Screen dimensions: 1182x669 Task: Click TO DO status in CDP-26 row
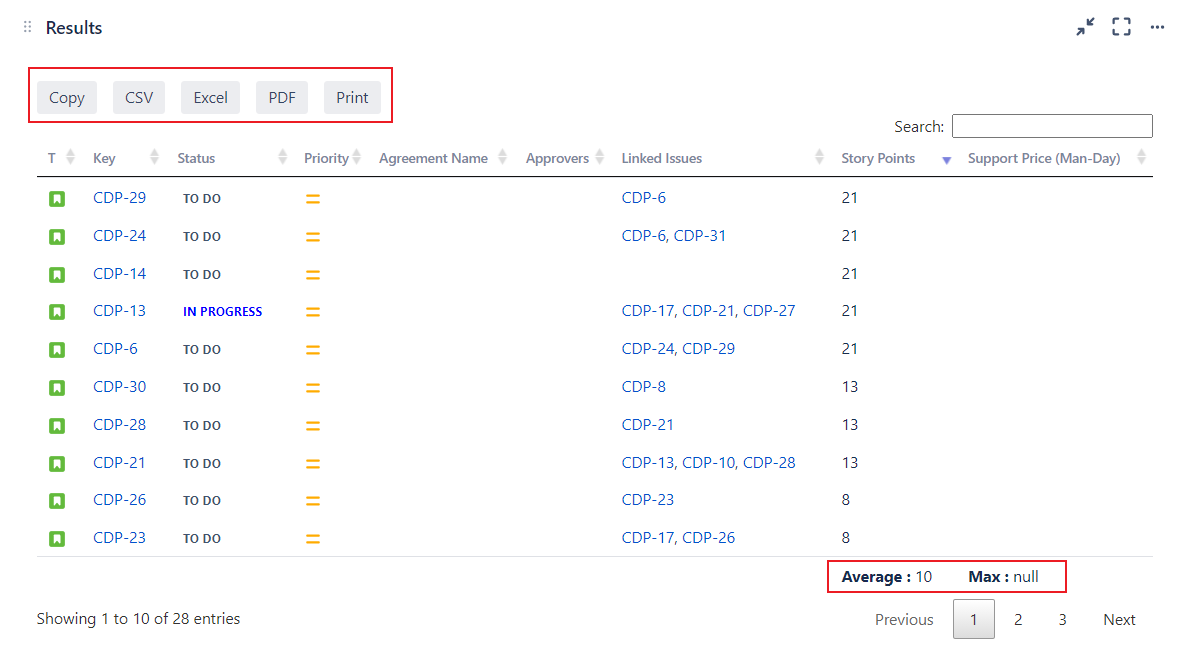[x=202, y=501]
